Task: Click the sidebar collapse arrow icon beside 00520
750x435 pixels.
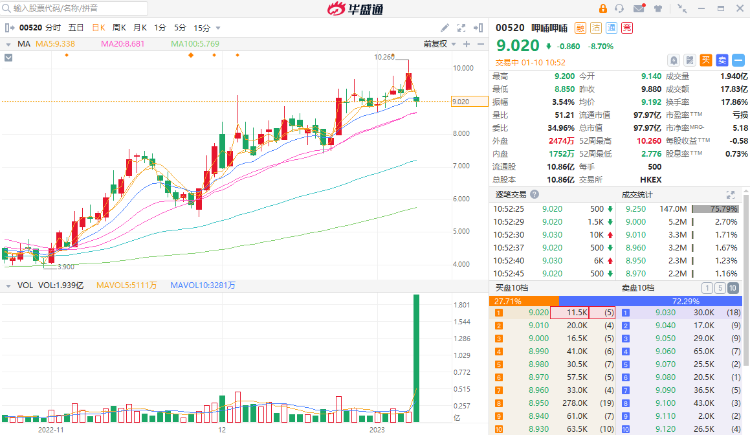Action: coord(9,28)
